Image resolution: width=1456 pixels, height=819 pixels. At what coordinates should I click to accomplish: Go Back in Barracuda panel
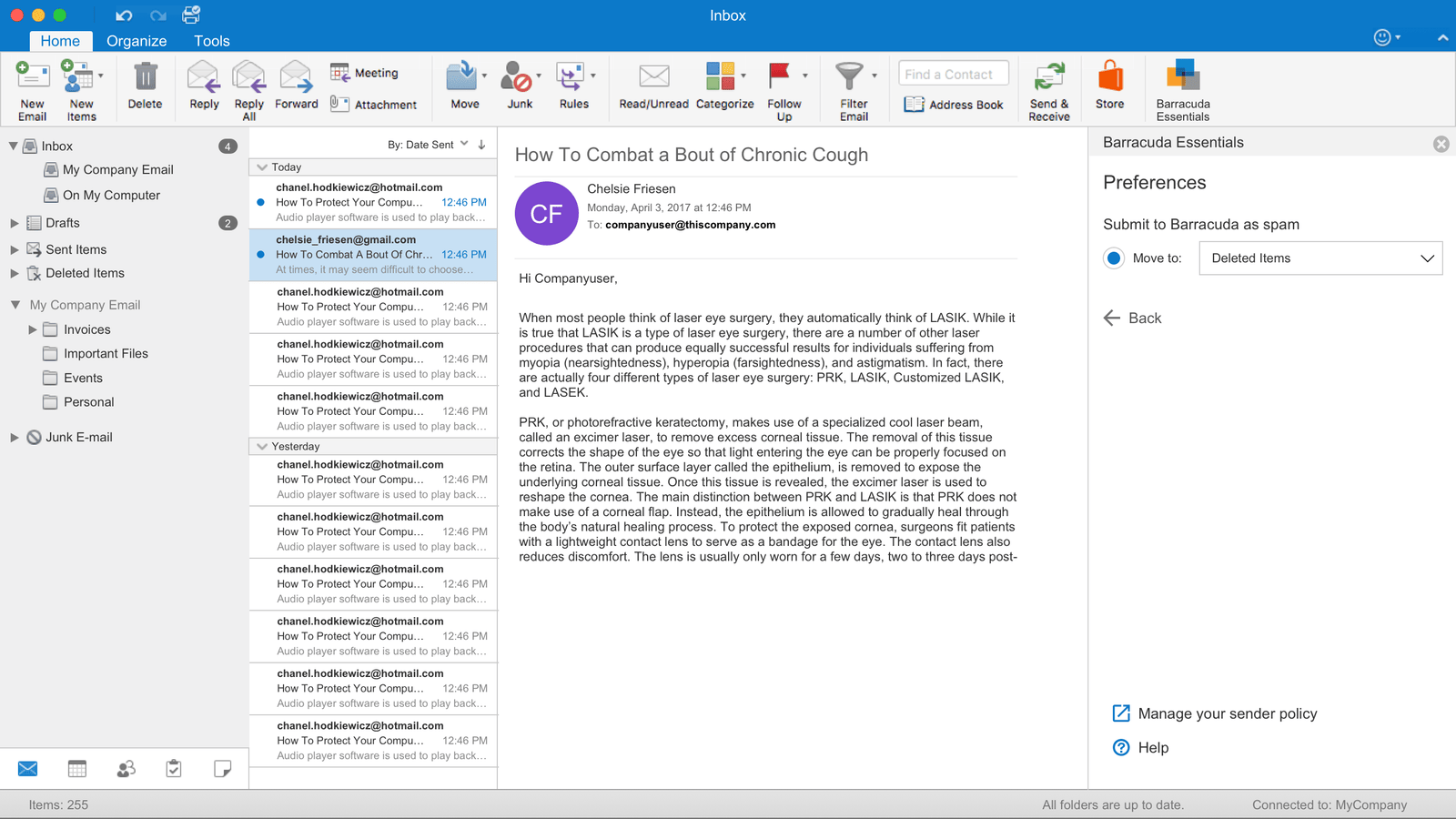click(x=1133, y=318)
